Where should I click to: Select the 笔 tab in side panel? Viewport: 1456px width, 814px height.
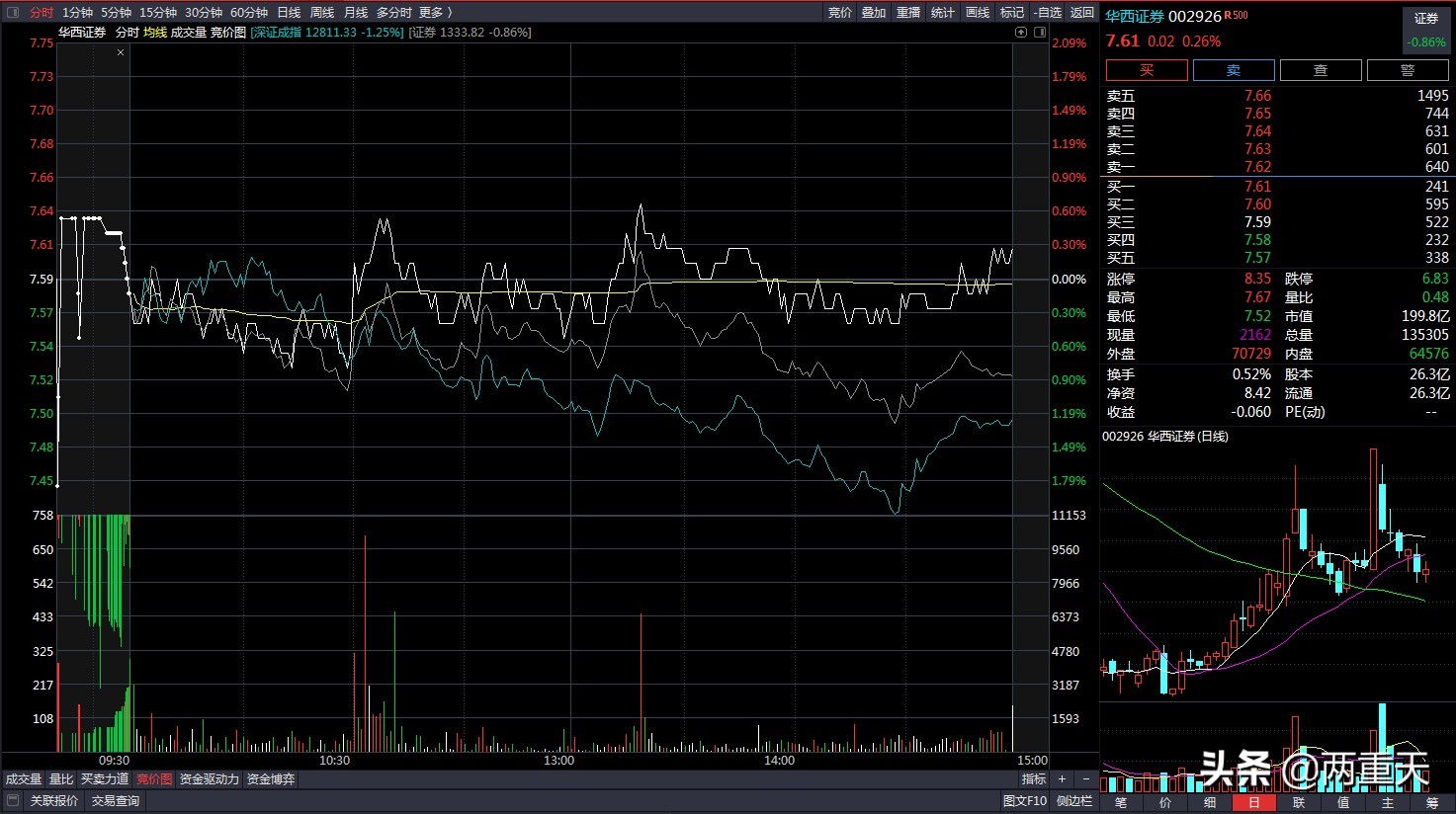1121,803
